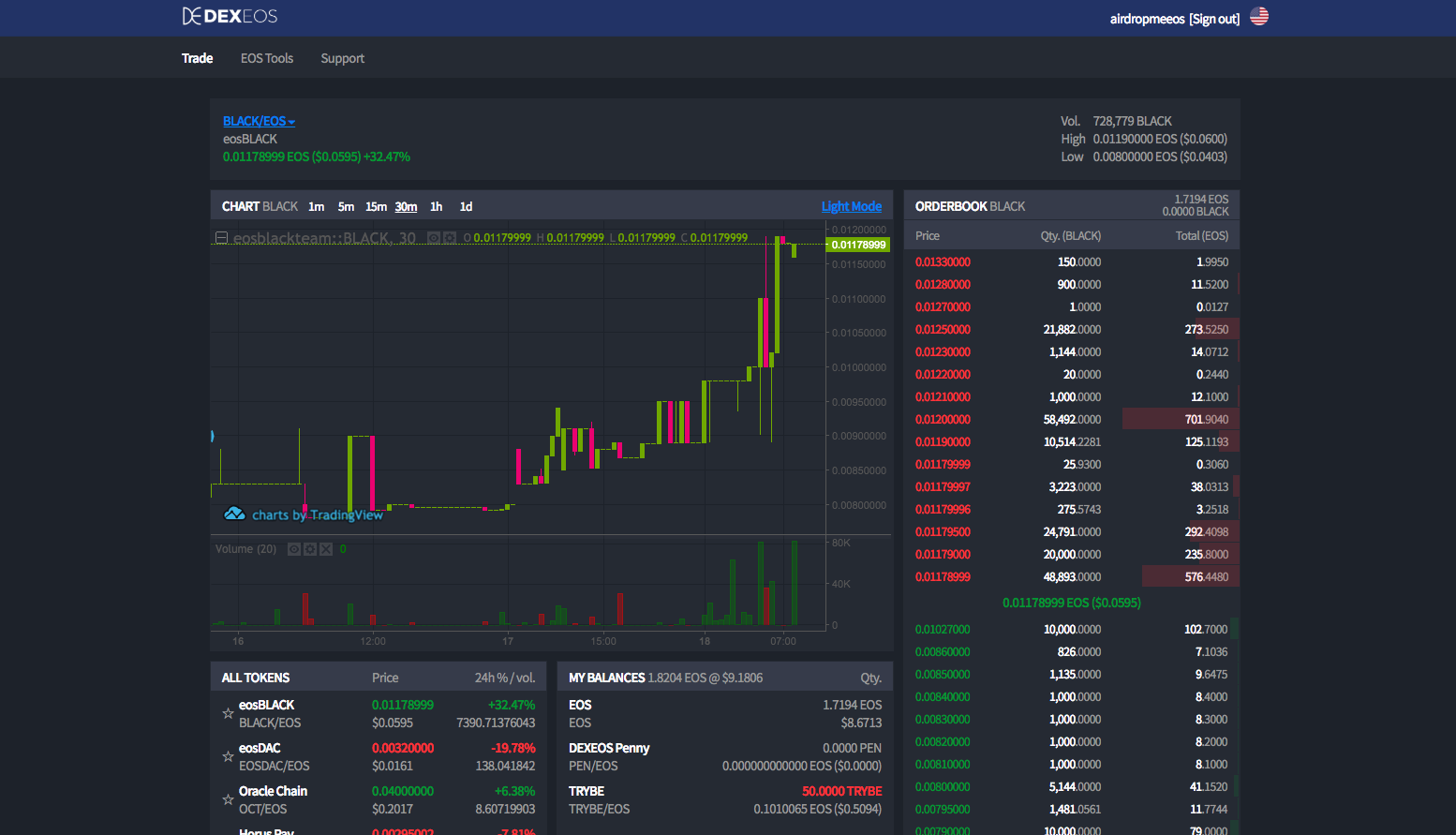
Task: Click the DEXEOS logo
Action: point(230,16)
